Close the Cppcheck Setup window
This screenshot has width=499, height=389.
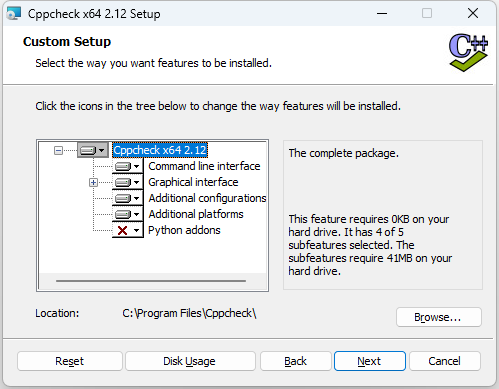(x=473, y=14)
